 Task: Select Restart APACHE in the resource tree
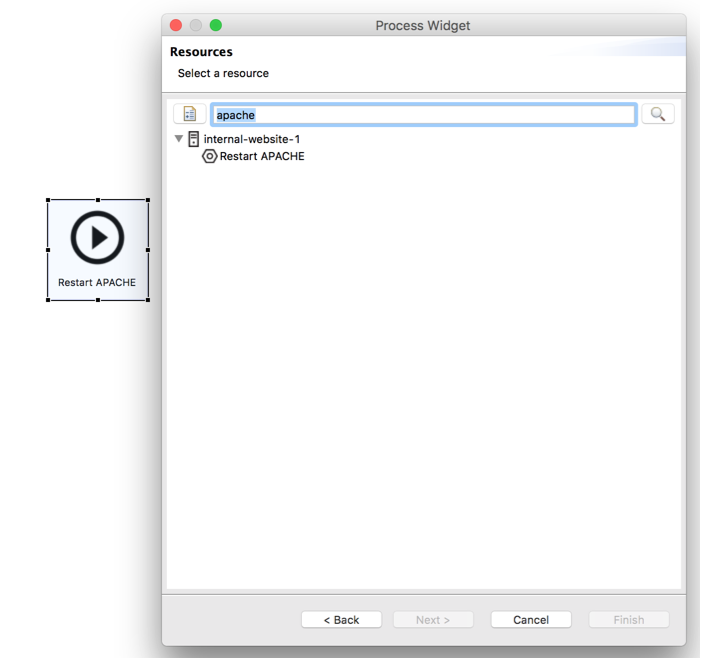click(262, 156)
